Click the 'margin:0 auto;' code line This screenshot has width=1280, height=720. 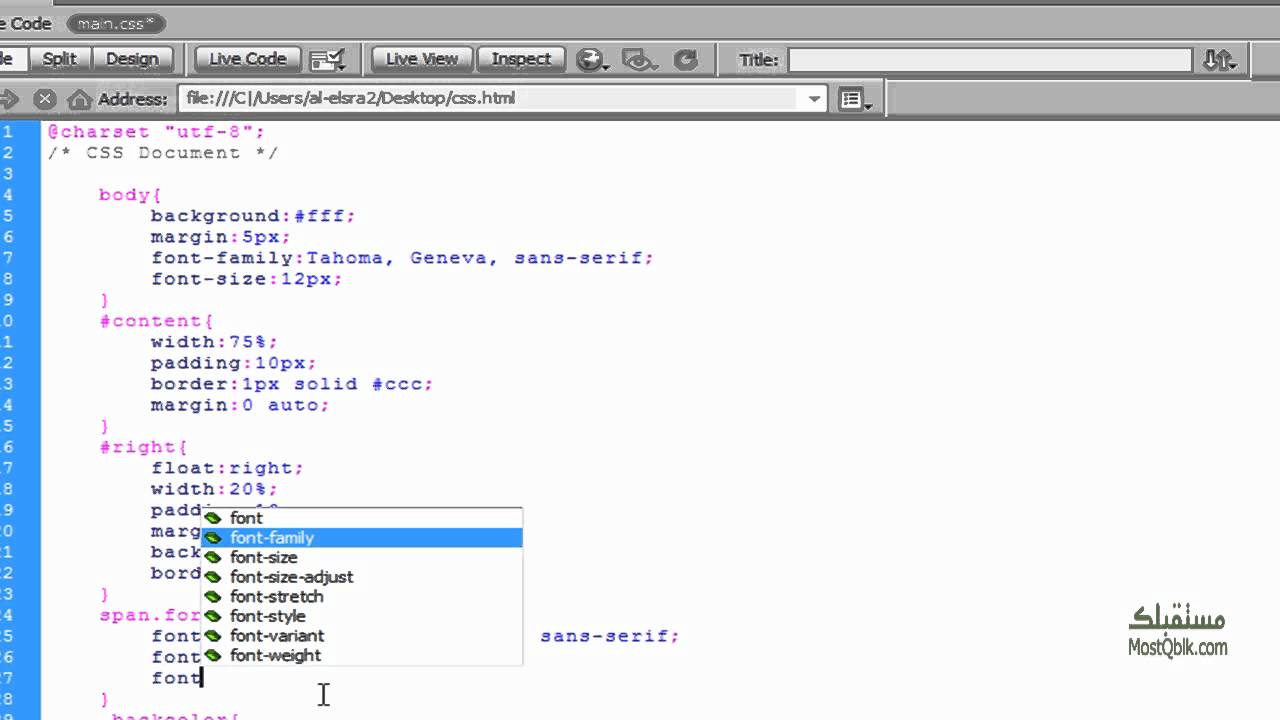[x=240, y=405]
